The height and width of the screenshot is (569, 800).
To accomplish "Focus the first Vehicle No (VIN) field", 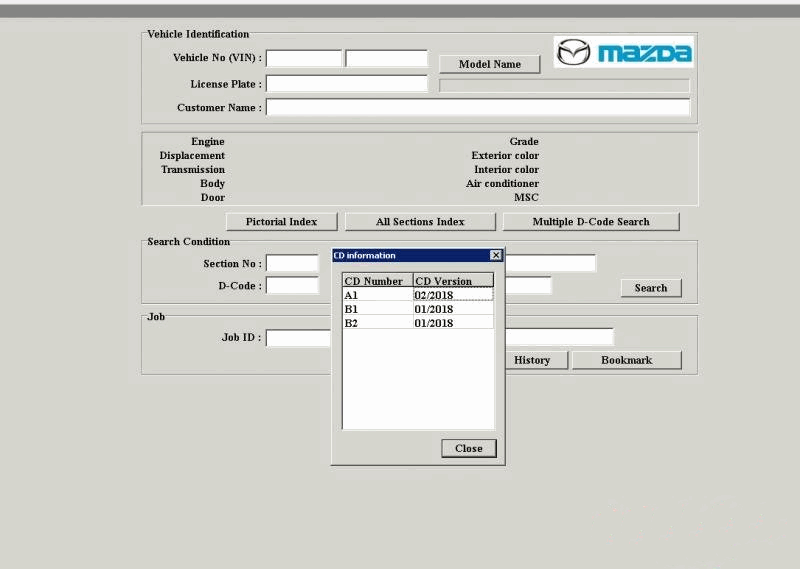I will point(304,59).
